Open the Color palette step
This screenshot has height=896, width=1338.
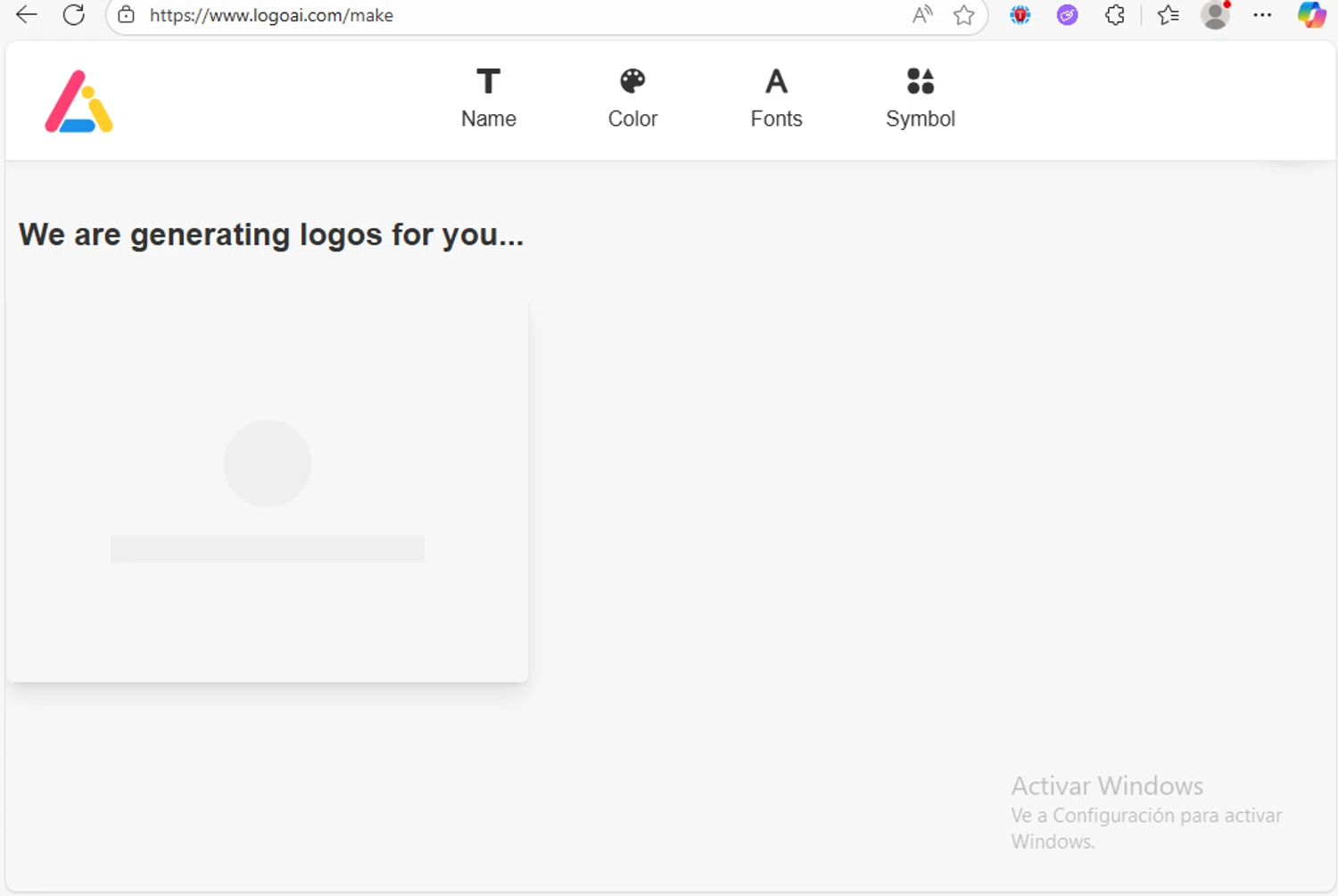click(x=632, y=99)
